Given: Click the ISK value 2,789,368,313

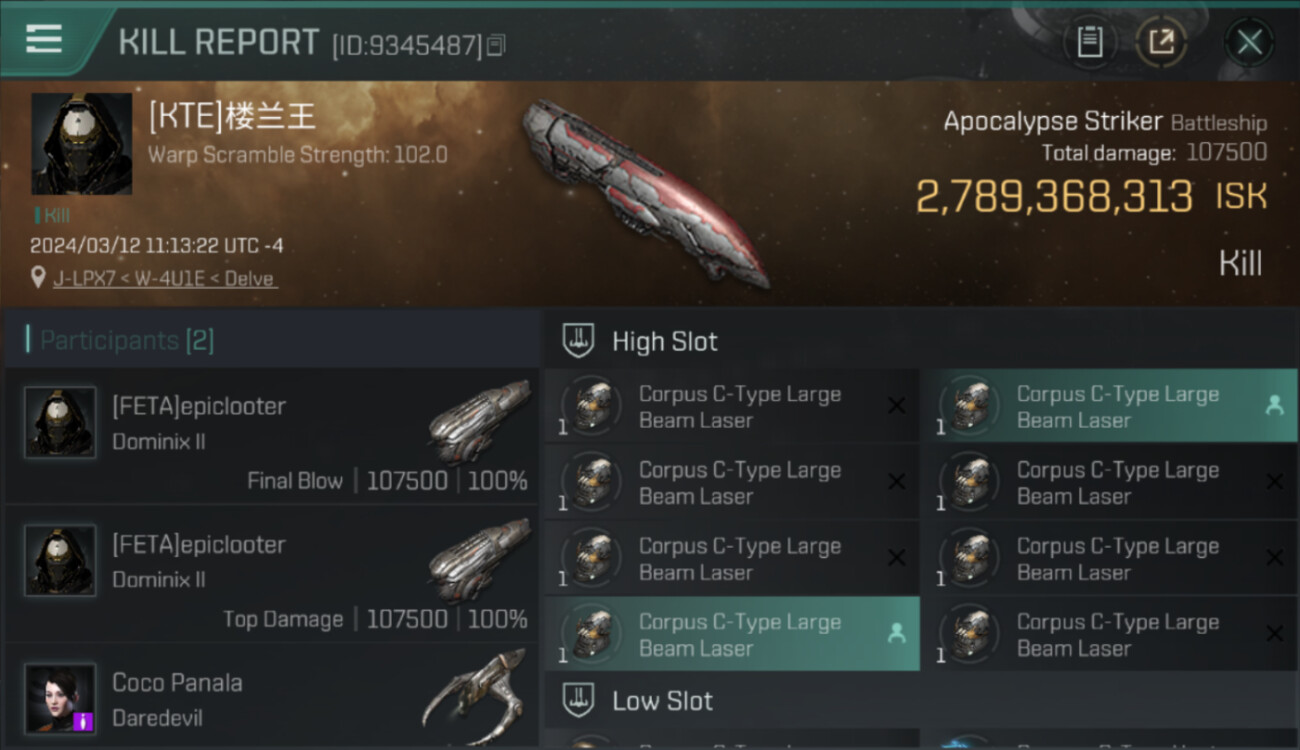Looking at the screenshot, I should coord(1055,197).
